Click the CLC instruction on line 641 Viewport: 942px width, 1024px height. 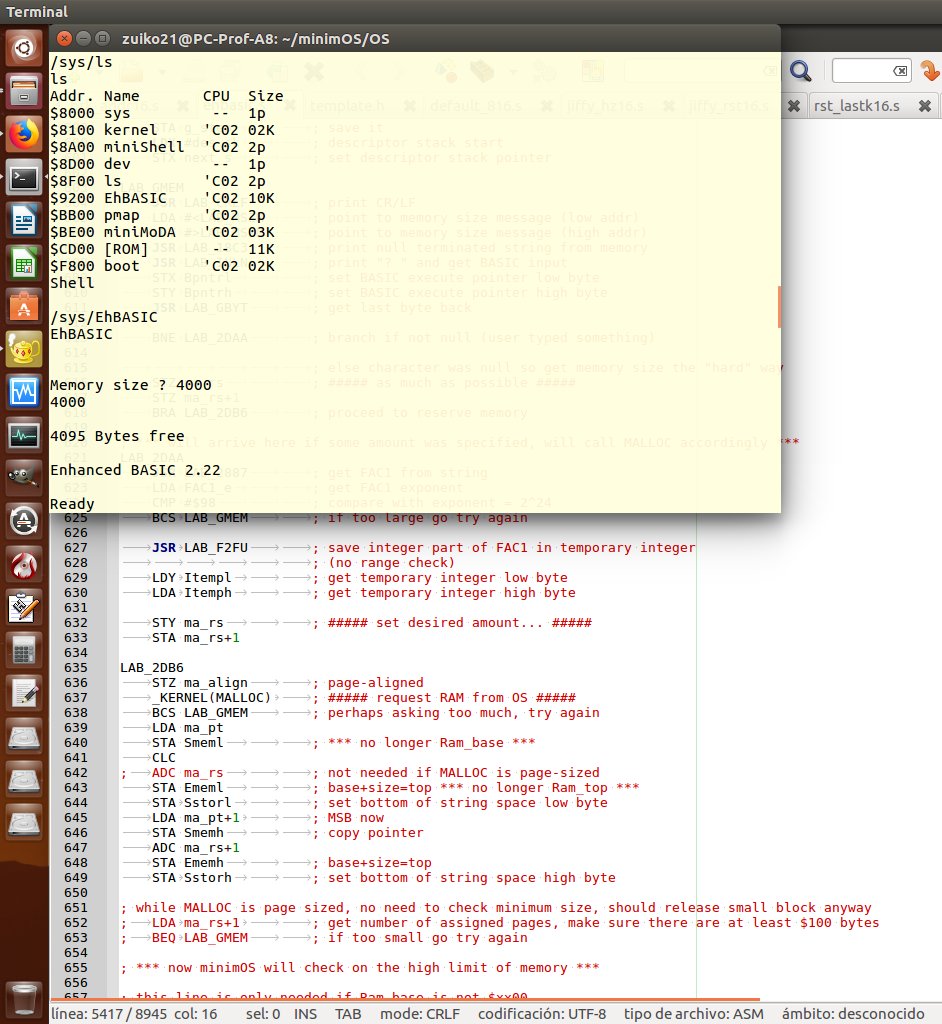(164, 758)
